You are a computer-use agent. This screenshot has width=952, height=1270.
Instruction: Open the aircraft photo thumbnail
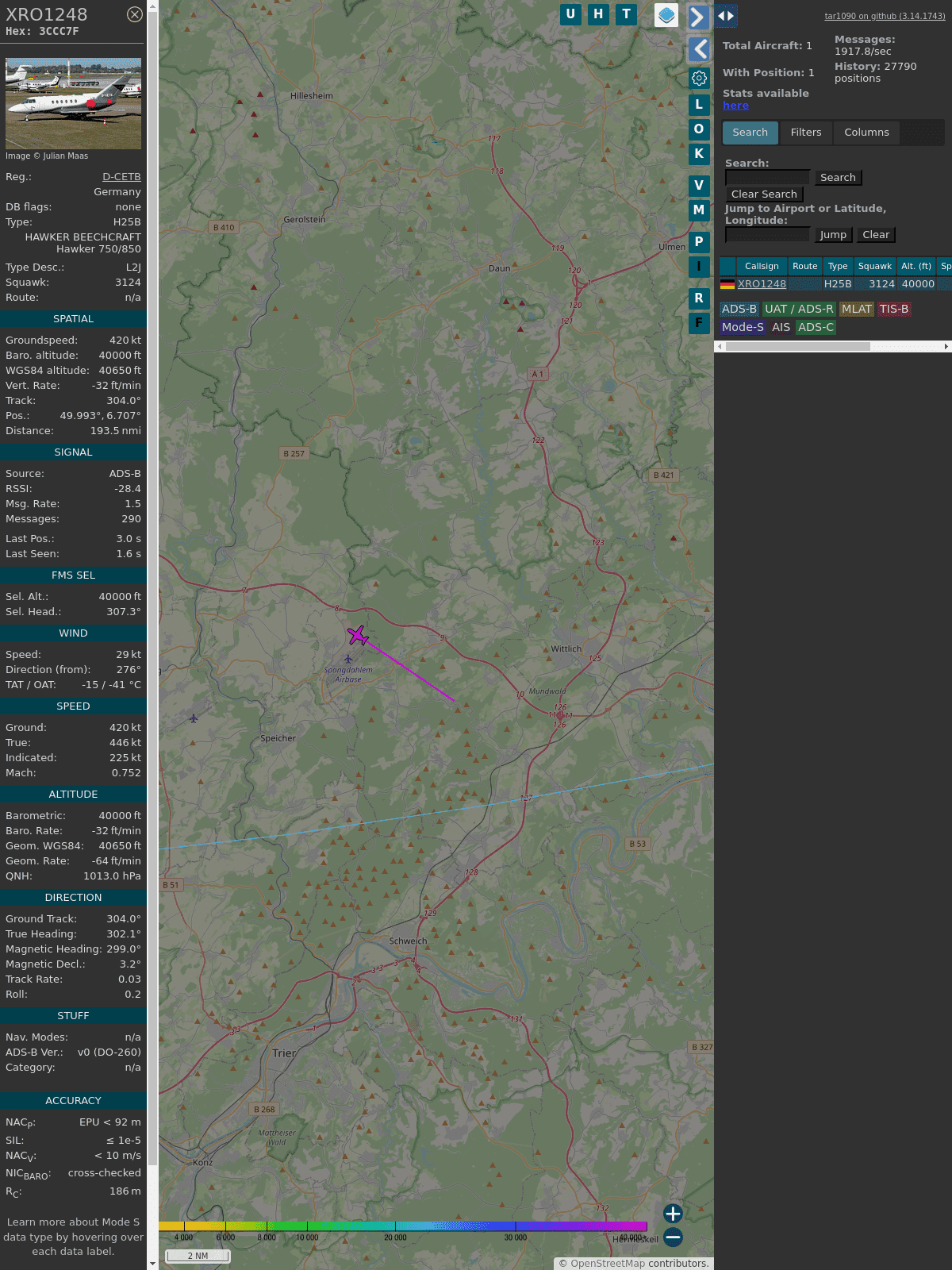point(73,103)
